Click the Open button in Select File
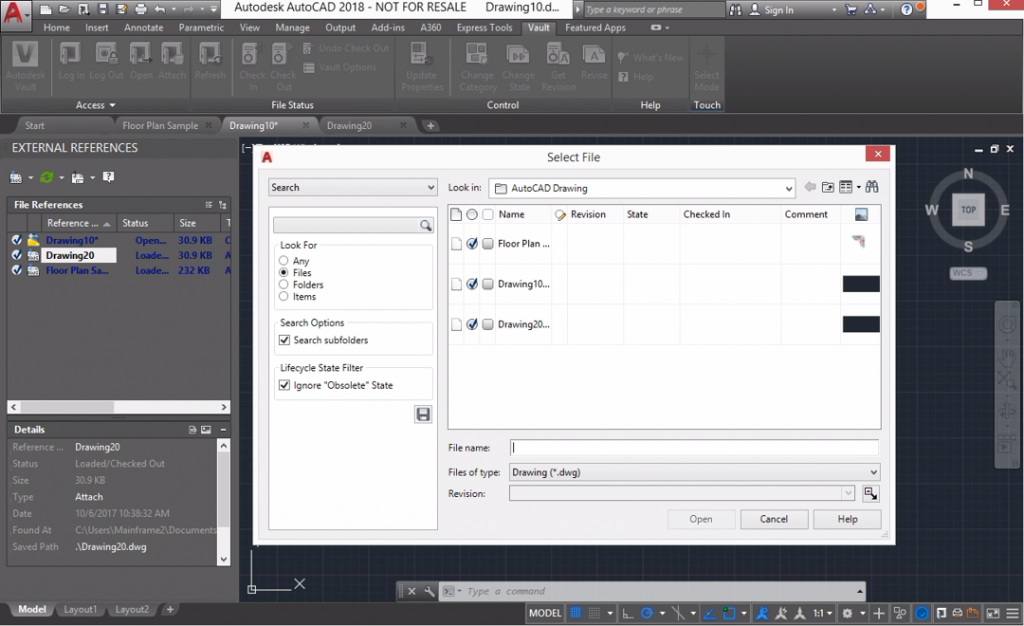 (701, 519)
